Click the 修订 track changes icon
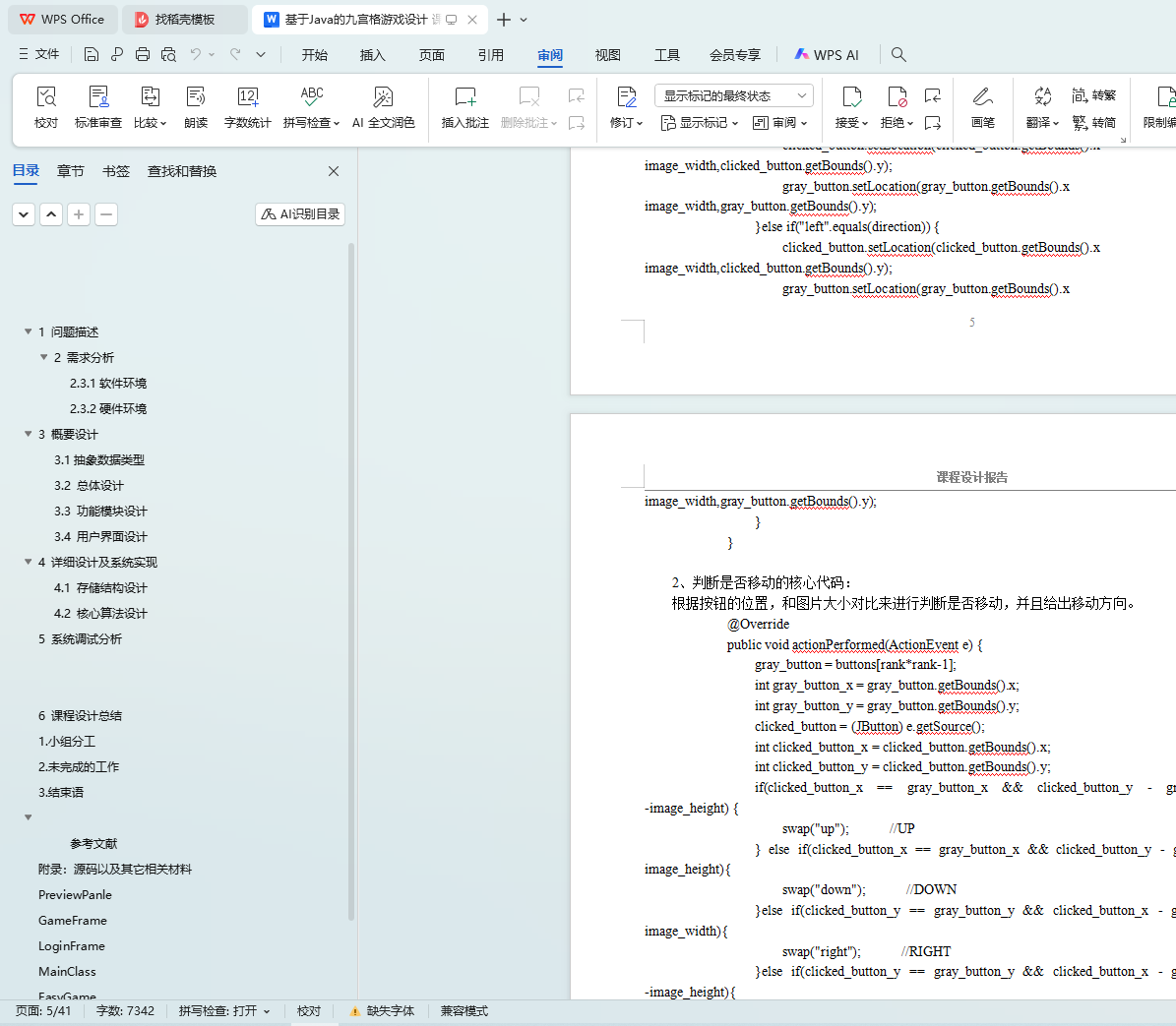The height and width of the screenshot is (1026, 1176). [x=626, y=96]
